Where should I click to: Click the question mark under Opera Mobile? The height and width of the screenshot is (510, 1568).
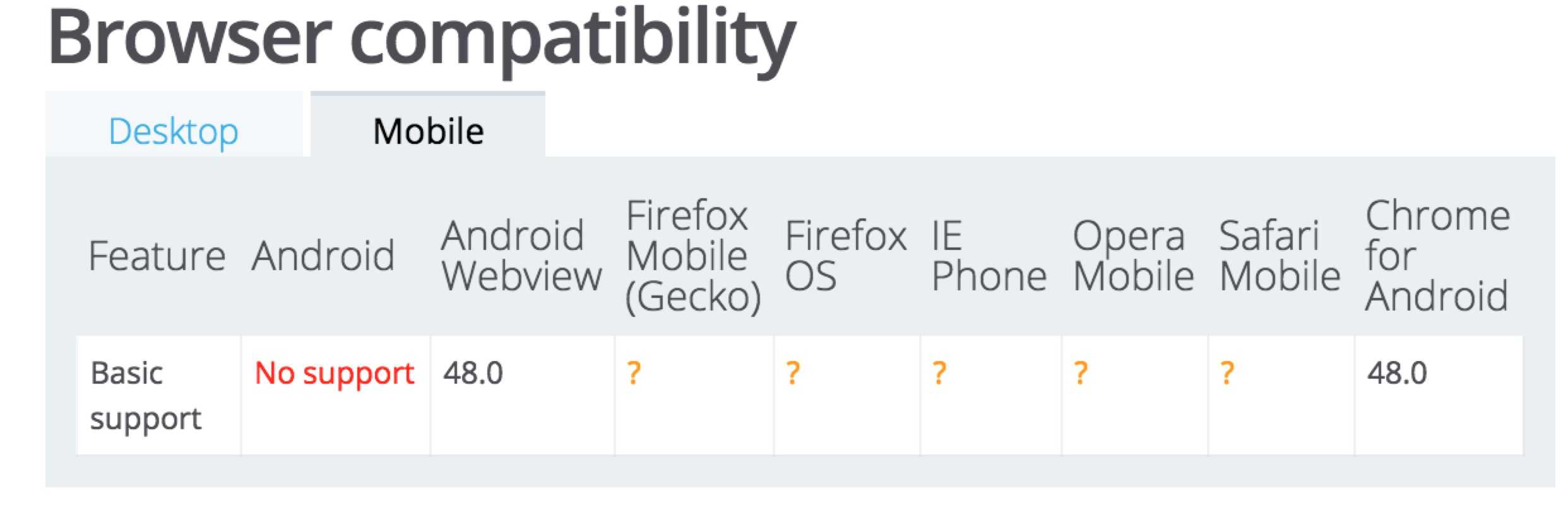click(x=1081, y=373)
